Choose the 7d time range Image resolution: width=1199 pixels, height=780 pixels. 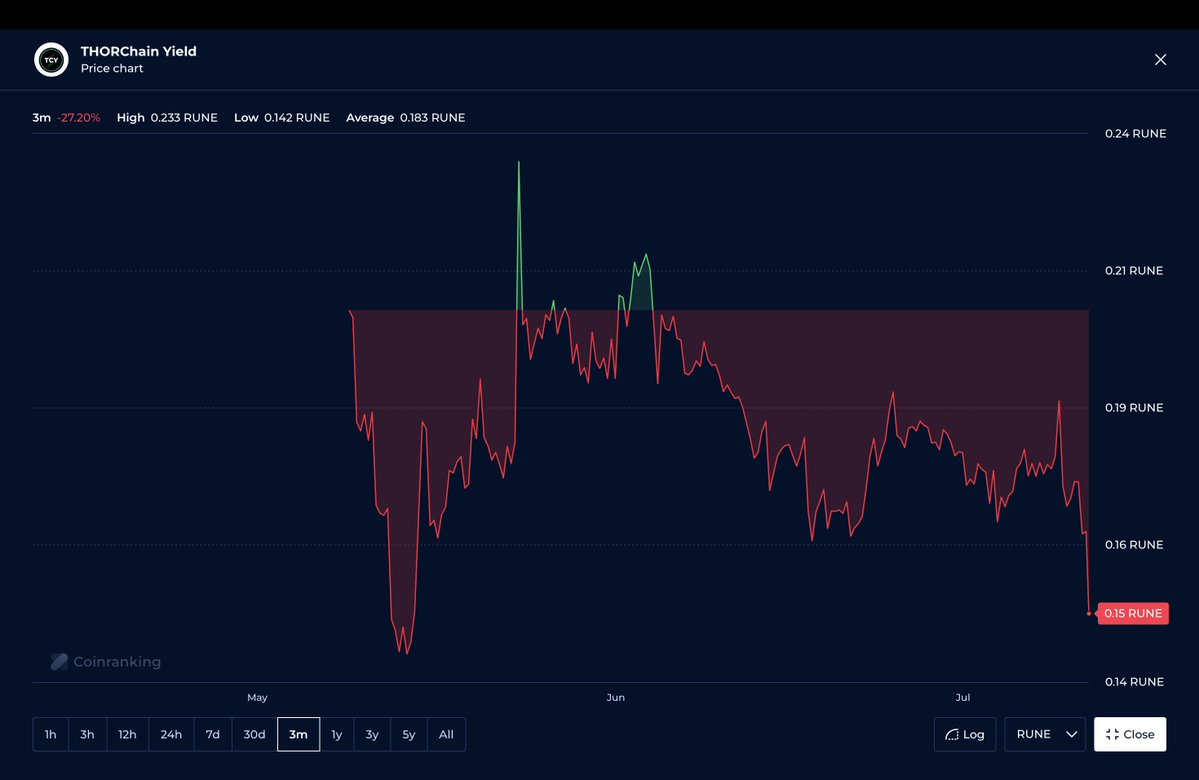(213, 734)
